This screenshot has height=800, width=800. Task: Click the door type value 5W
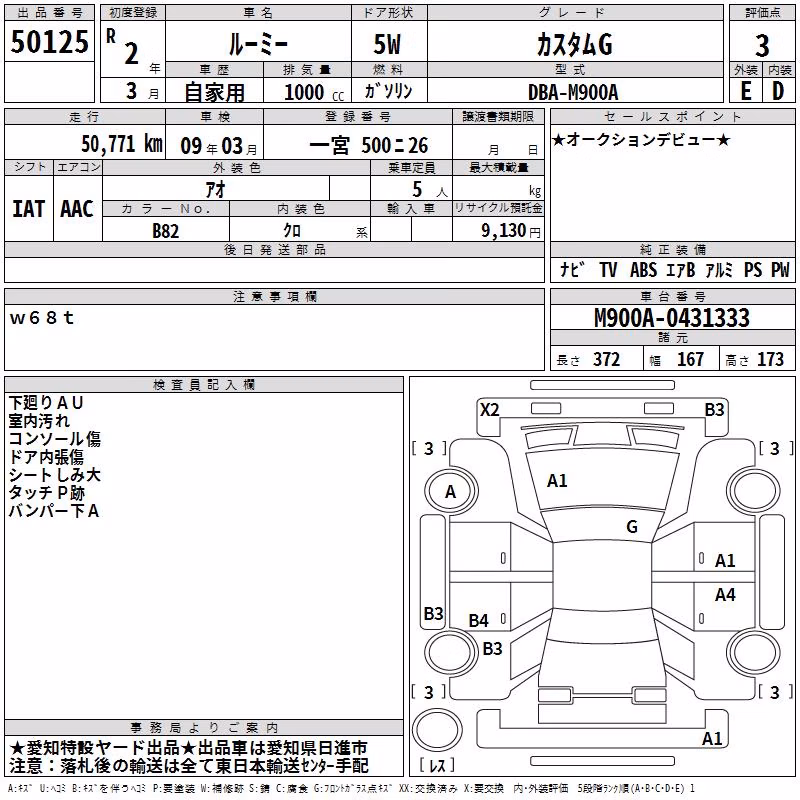click(388, 44)
